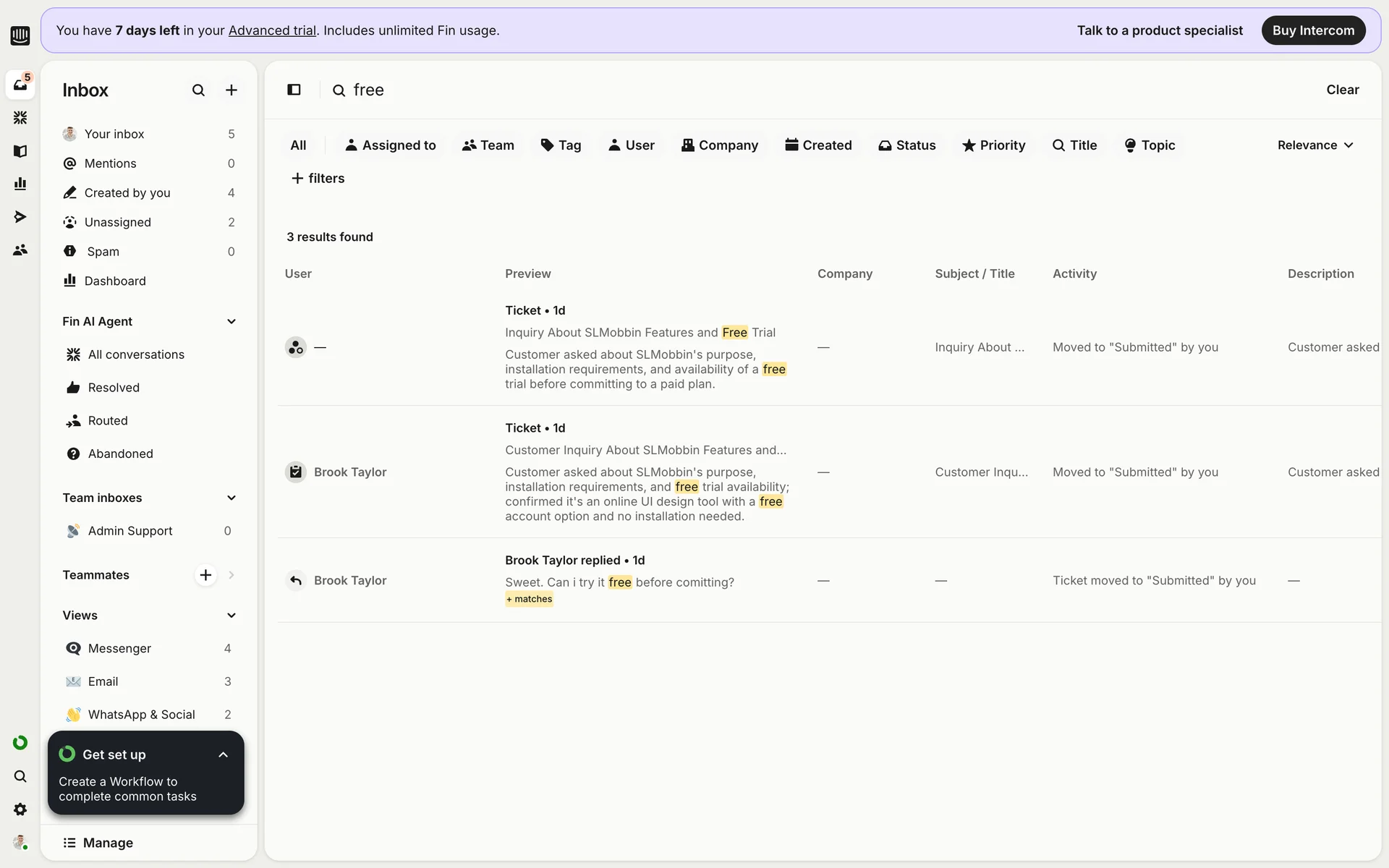1389x868 pixels.
Task: Open the Reports bar chart icon in left rail
Action: (20, 184)
